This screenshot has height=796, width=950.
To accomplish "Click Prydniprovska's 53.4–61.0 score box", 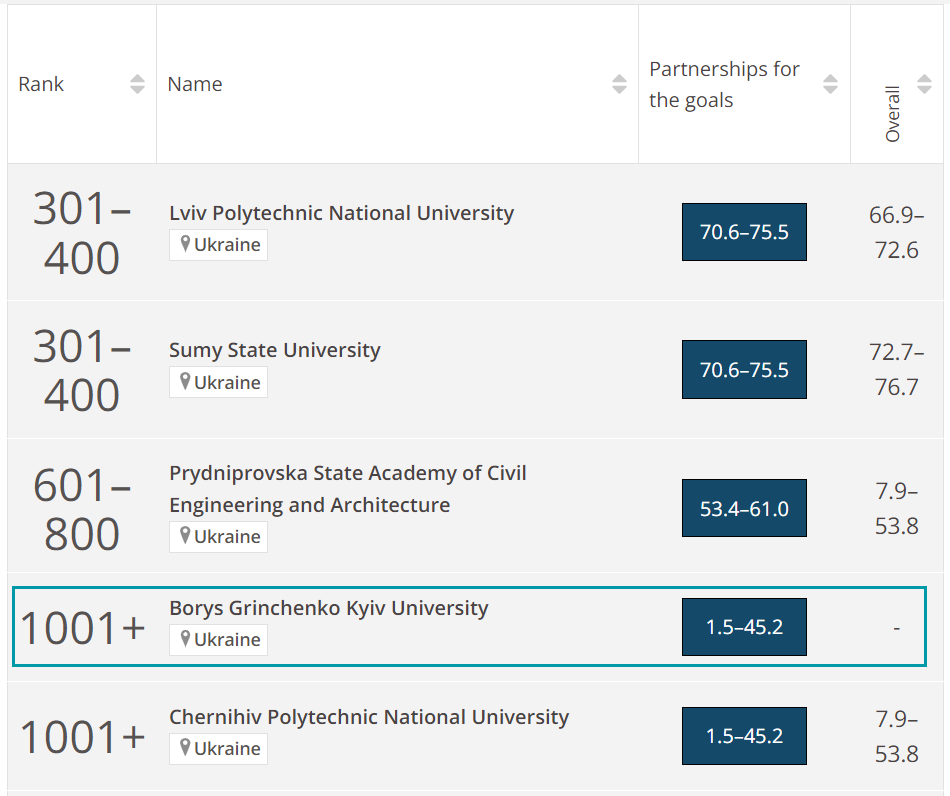I will click(744, 508).
